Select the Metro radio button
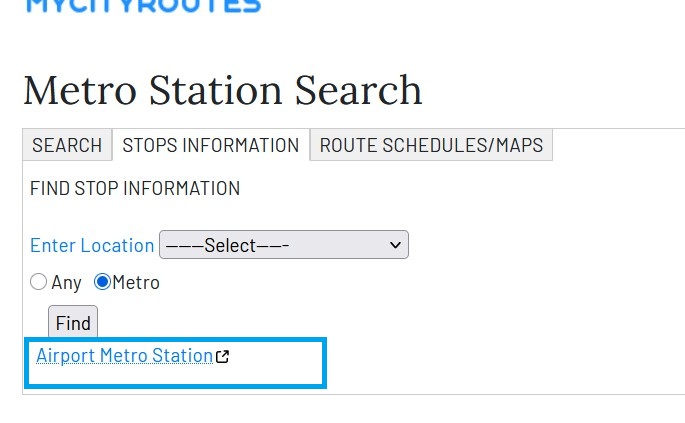 102,282
